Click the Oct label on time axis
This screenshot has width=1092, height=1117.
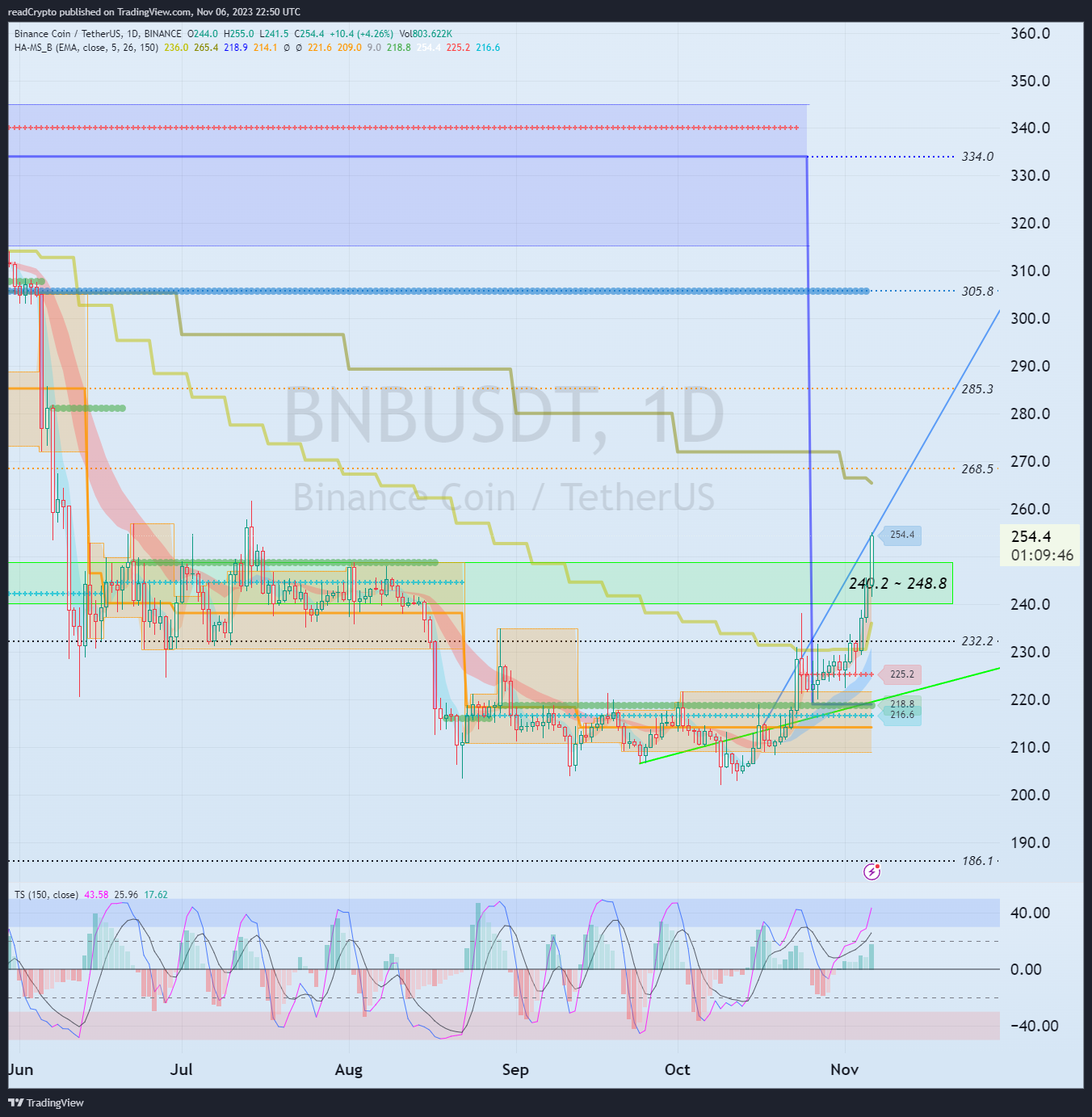point(677,1070)
